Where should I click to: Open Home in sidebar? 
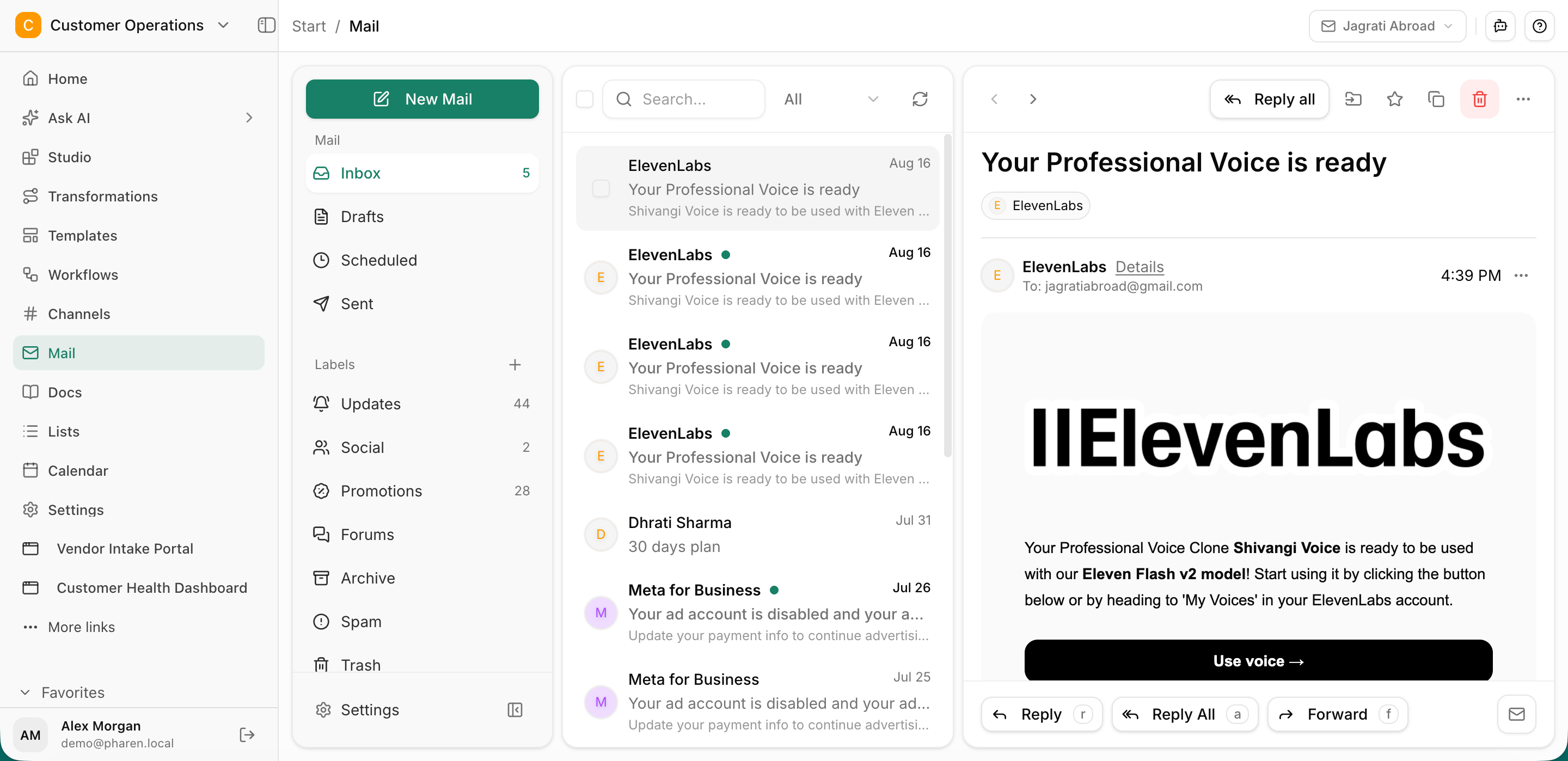coord(139,78)
